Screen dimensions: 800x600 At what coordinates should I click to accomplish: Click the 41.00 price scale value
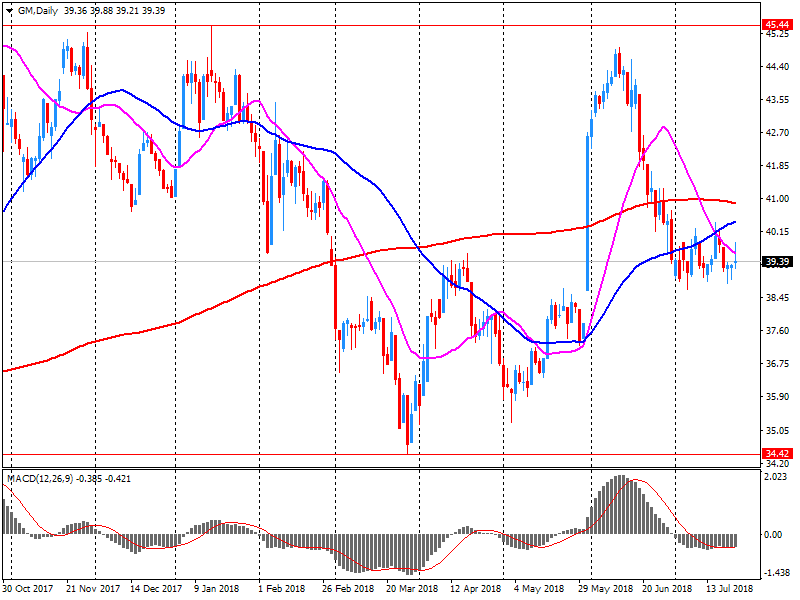coord(777,198)
